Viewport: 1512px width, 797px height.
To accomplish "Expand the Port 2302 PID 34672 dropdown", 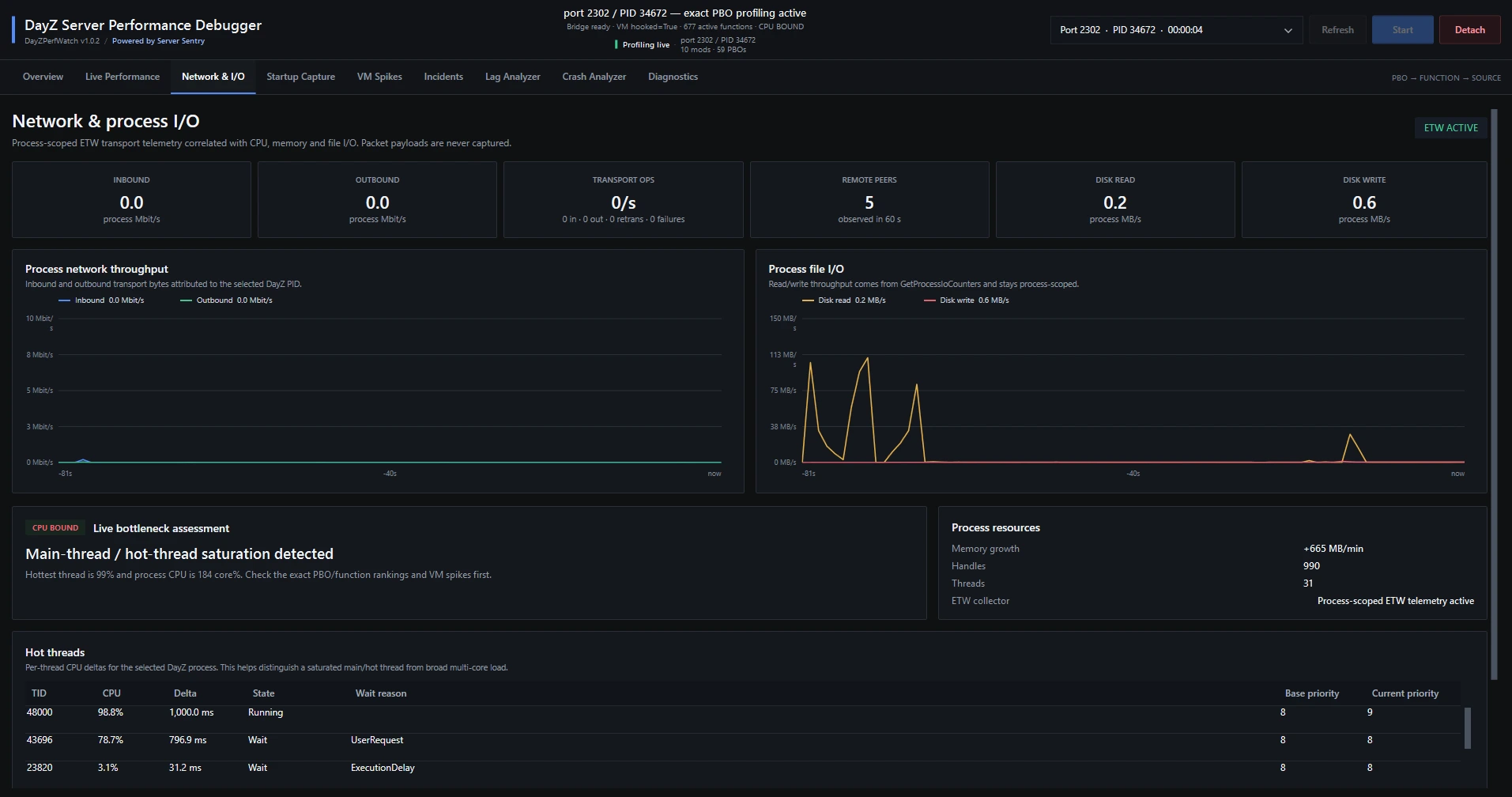I will 1176,30.
